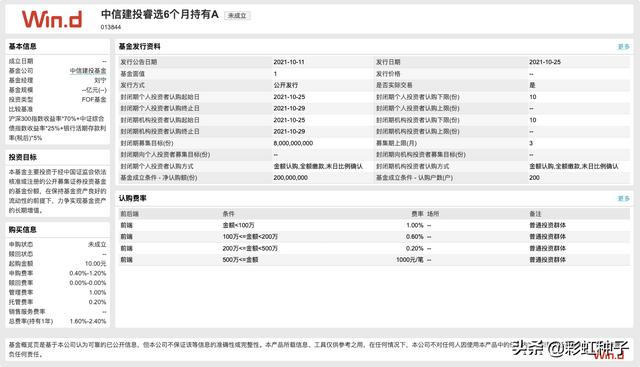Click the fund code 013844
This screenshot has height=367, width=640.
pyautogui.click(x=111, y=27)
